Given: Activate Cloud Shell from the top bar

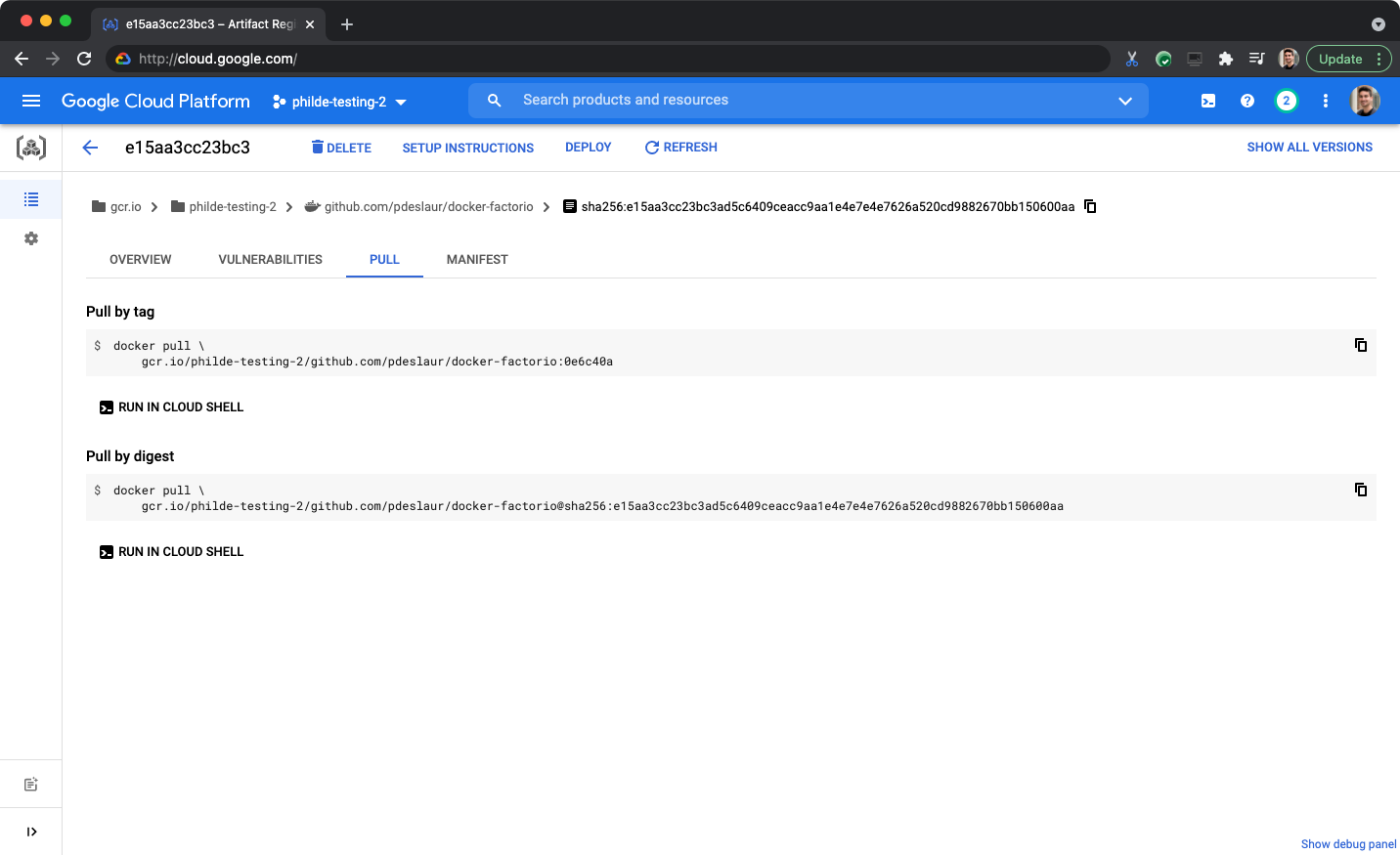Looking at the screenshot, I should tap(1208, 101).
